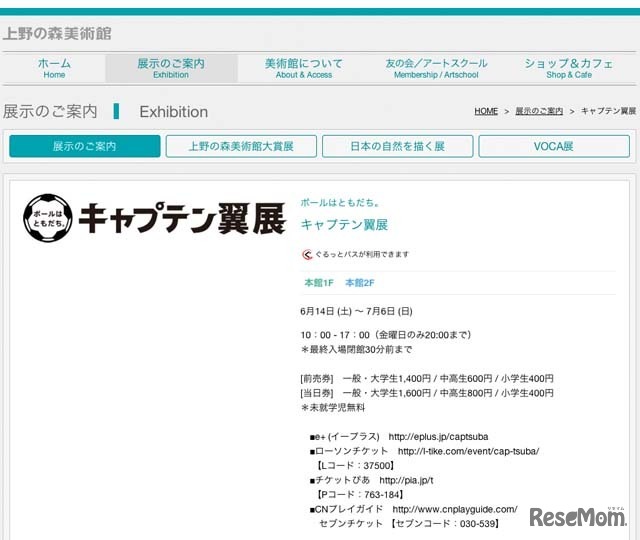Select the 日本の自然を描く展 tab
640x540 pixels.
coord(398,146)
